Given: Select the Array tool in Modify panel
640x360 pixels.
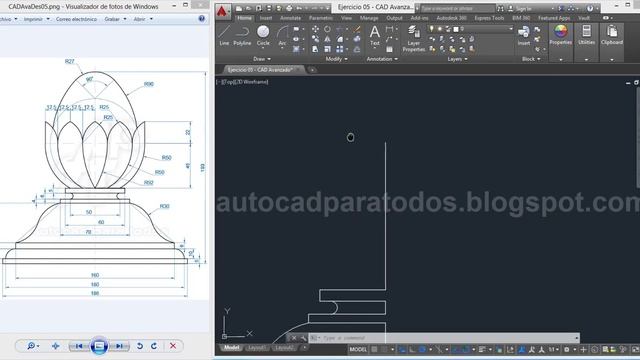Looking at the screenshot, I should [340, 49].
